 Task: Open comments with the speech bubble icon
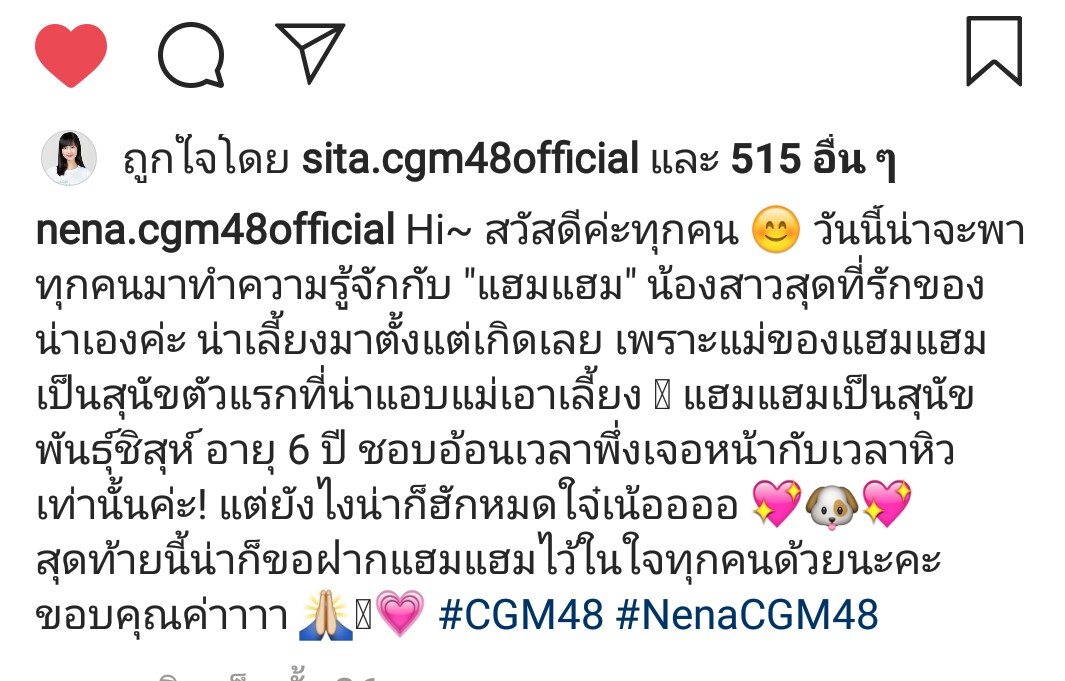191,55
